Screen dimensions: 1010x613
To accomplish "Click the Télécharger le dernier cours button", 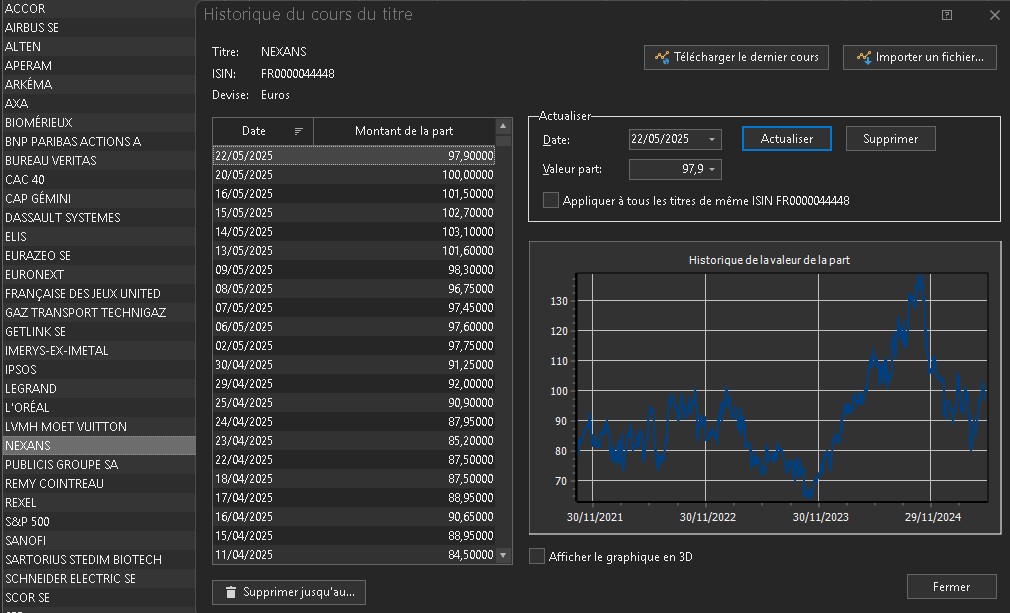I will coord(736,57).
